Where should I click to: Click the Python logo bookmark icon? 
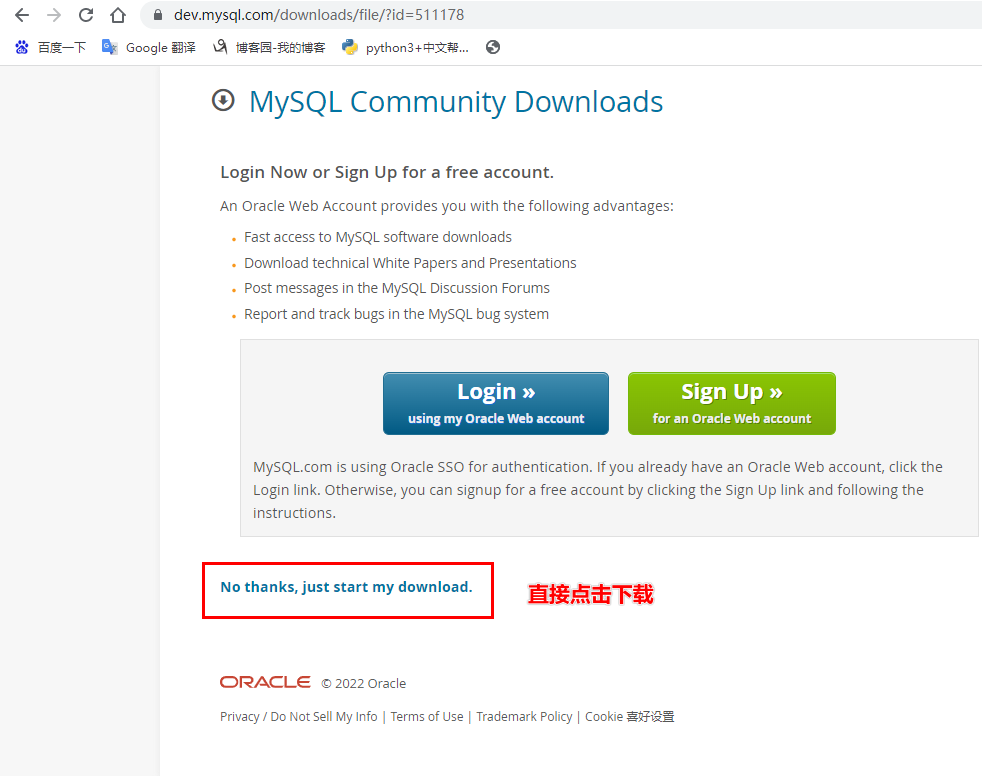pos(349,47)
